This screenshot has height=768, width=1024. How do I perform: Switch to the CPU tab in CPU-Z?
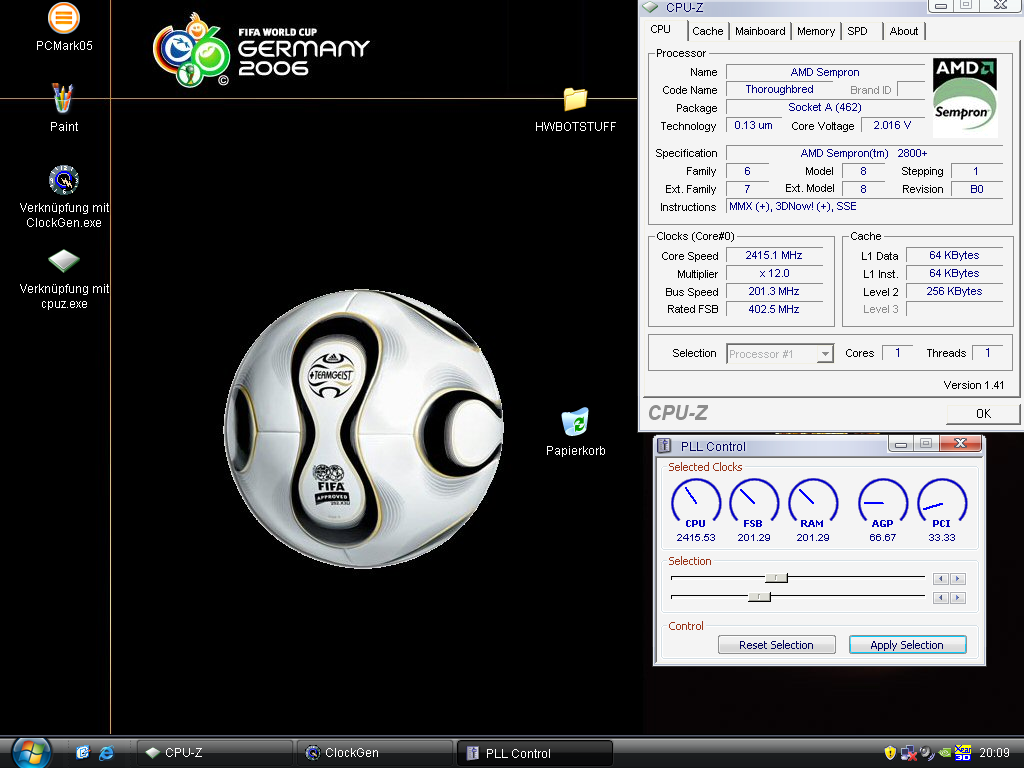[x=660, y=29]
